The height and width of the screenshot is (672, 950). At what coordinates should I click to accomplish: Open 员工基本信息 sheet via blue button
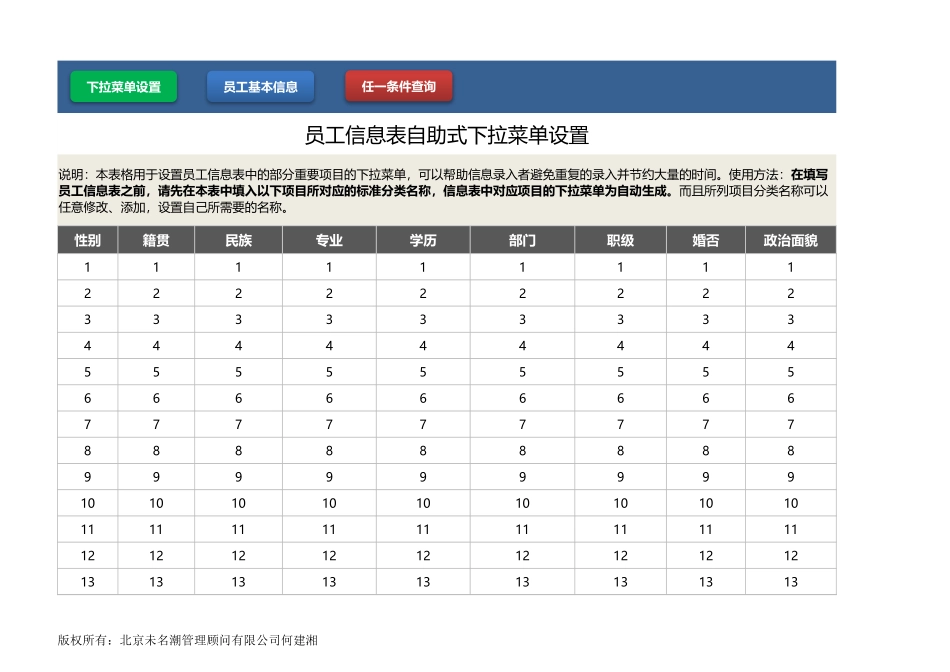(258, 86)
